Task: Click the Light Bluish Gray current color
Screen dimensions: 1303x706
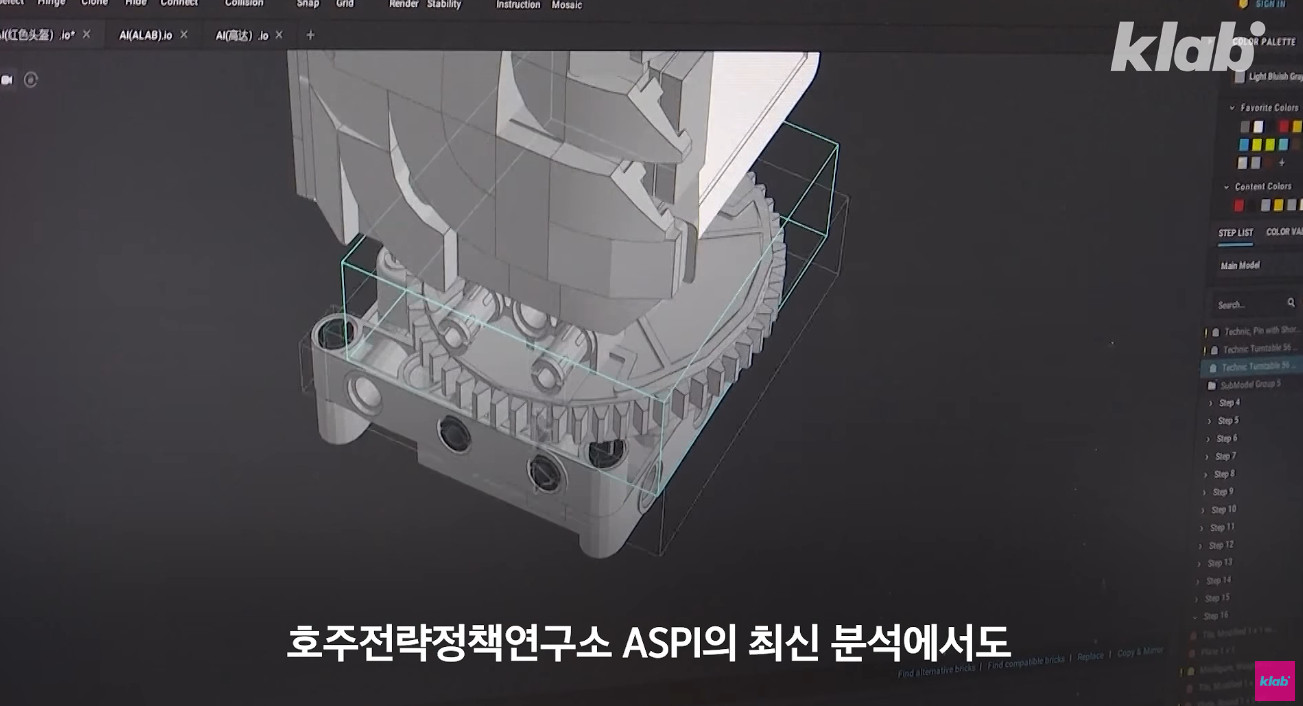Action: tap(1269, 77)
